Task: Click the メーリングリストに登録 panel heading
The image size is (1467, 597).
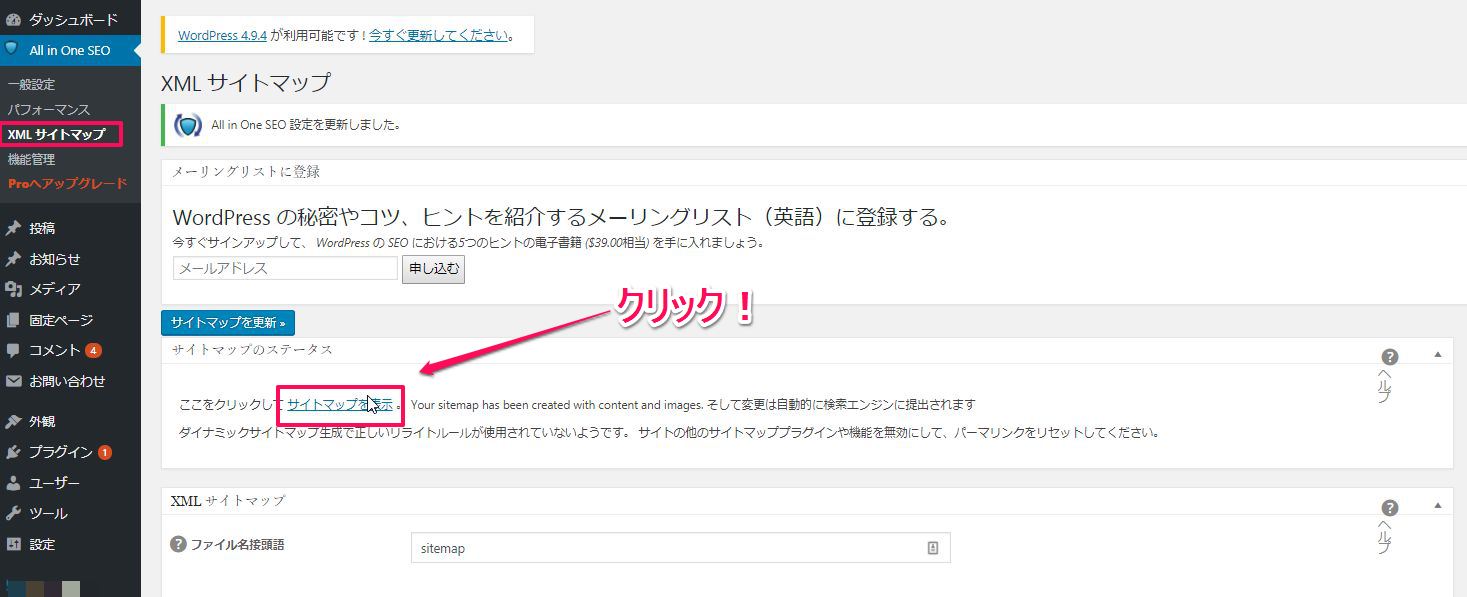Action: pyautogui.click(x=246, y=172)
